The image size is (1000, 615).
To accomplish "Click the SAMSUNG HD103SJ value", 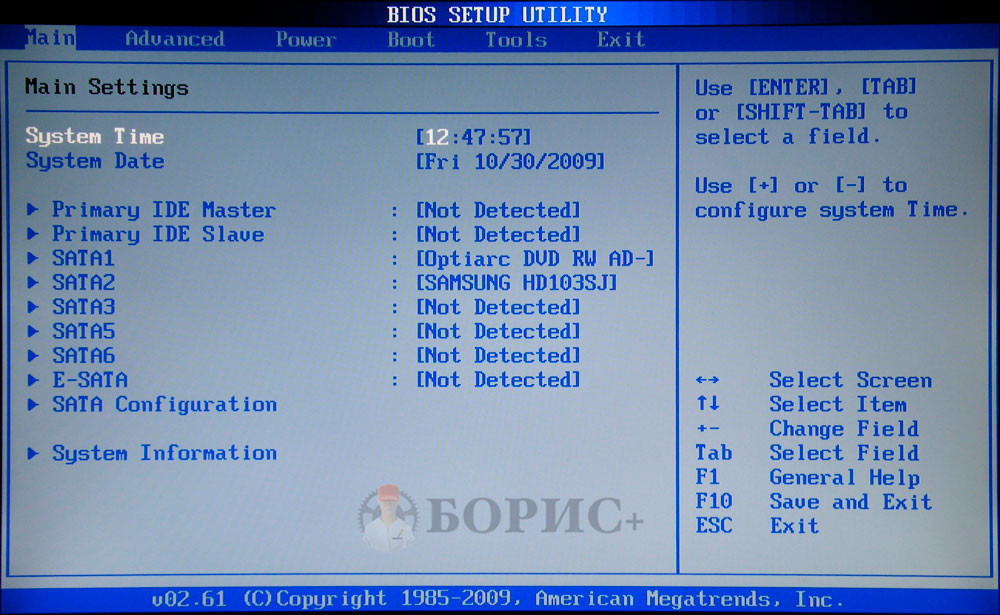I will [517, 283].
